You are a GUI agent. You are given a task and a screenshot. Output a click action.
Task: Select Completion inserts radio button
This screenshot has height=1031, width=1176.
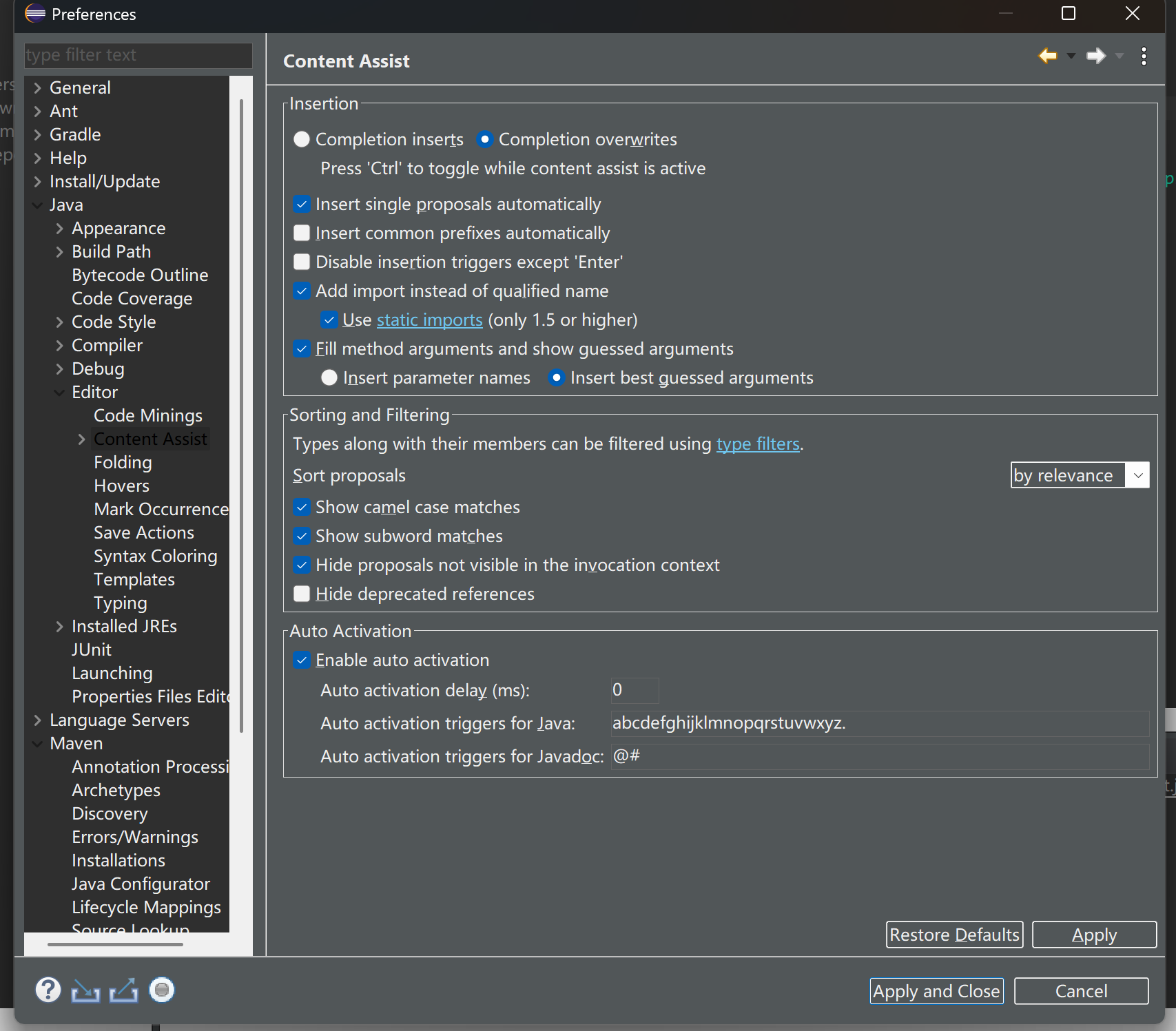tap(302, 140)
